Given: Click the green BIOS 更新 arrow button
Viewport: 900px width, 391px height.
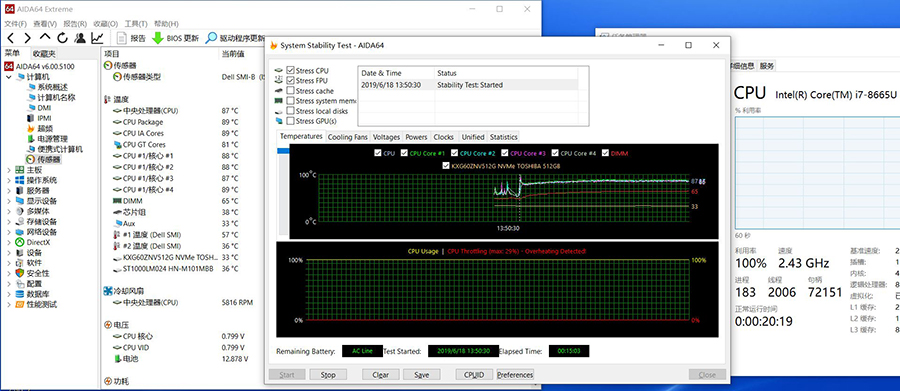Looking at the screenshot, I should click(x=175, y=38).
